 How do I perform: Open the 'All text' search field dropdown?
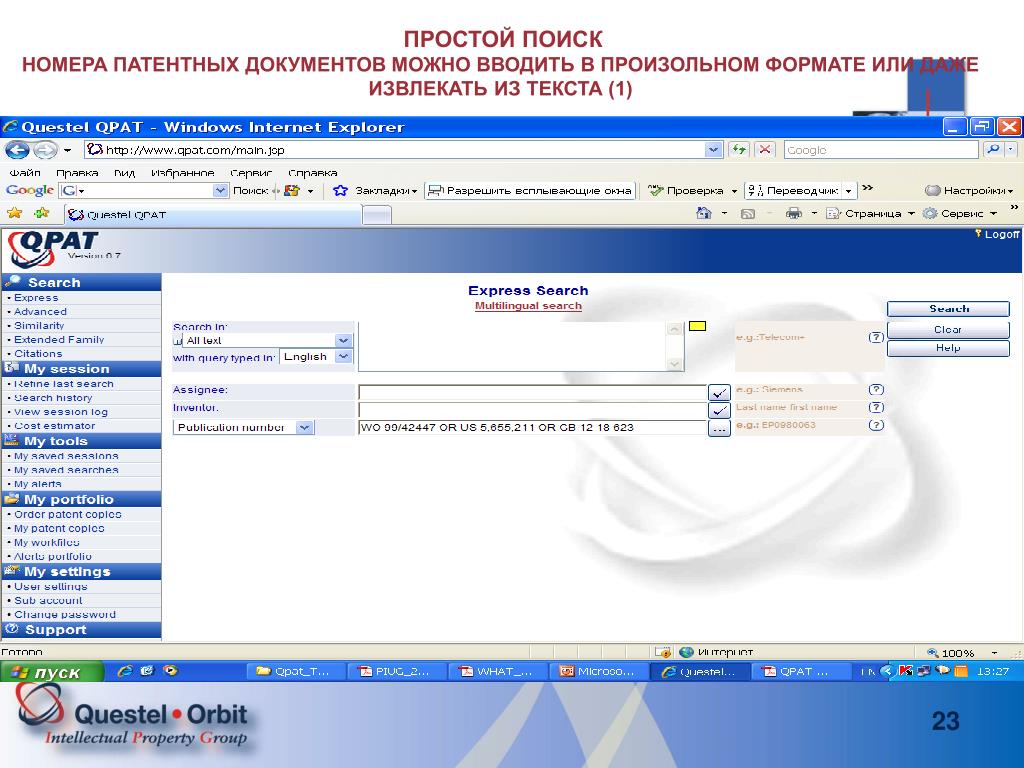pyautogui.click(x=344, y=341)
